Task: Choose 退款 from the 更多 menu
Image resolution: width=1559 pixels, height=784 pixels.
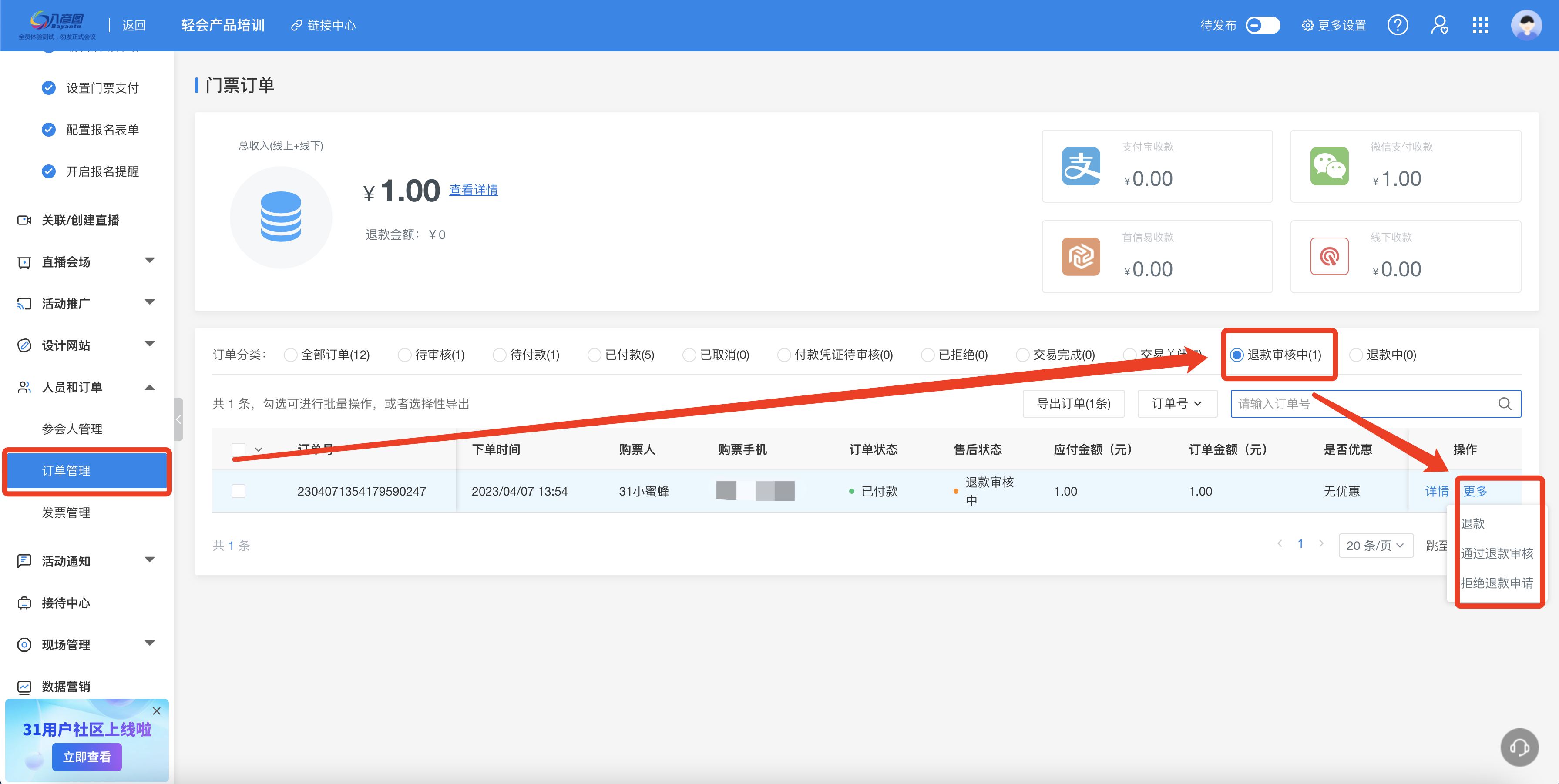Action: tap(1472, 524)
